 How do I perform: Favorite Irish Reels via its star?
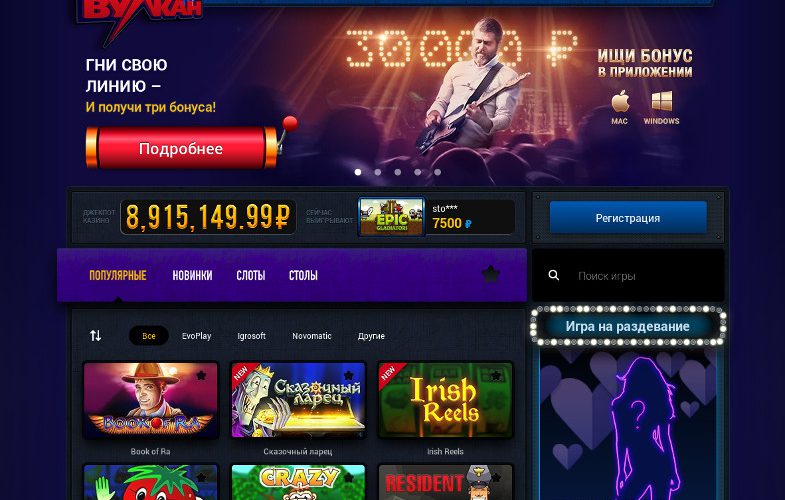496,375
